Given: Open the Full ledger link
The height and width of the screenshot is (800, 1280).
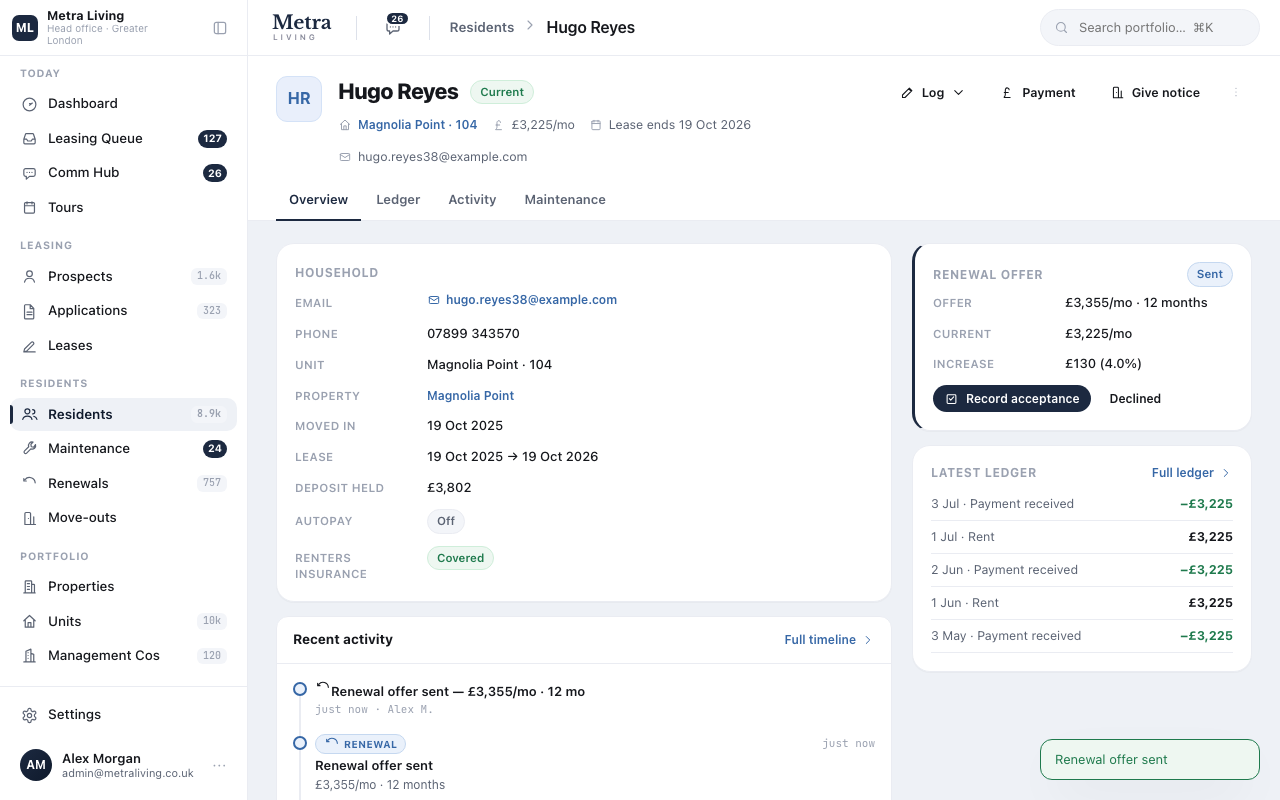Looking at the screenshot, I should [1191, 473].
